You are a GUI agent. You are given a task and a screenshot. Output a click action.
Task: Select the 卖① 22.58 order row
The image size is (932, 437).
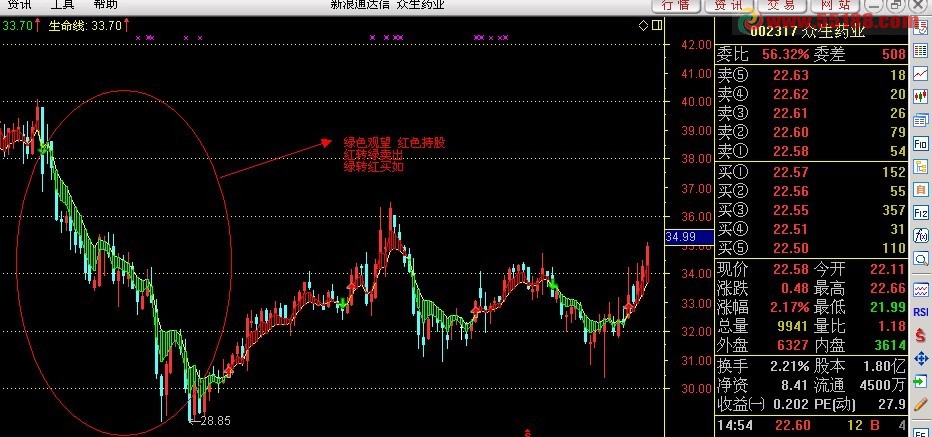[811, 151]
